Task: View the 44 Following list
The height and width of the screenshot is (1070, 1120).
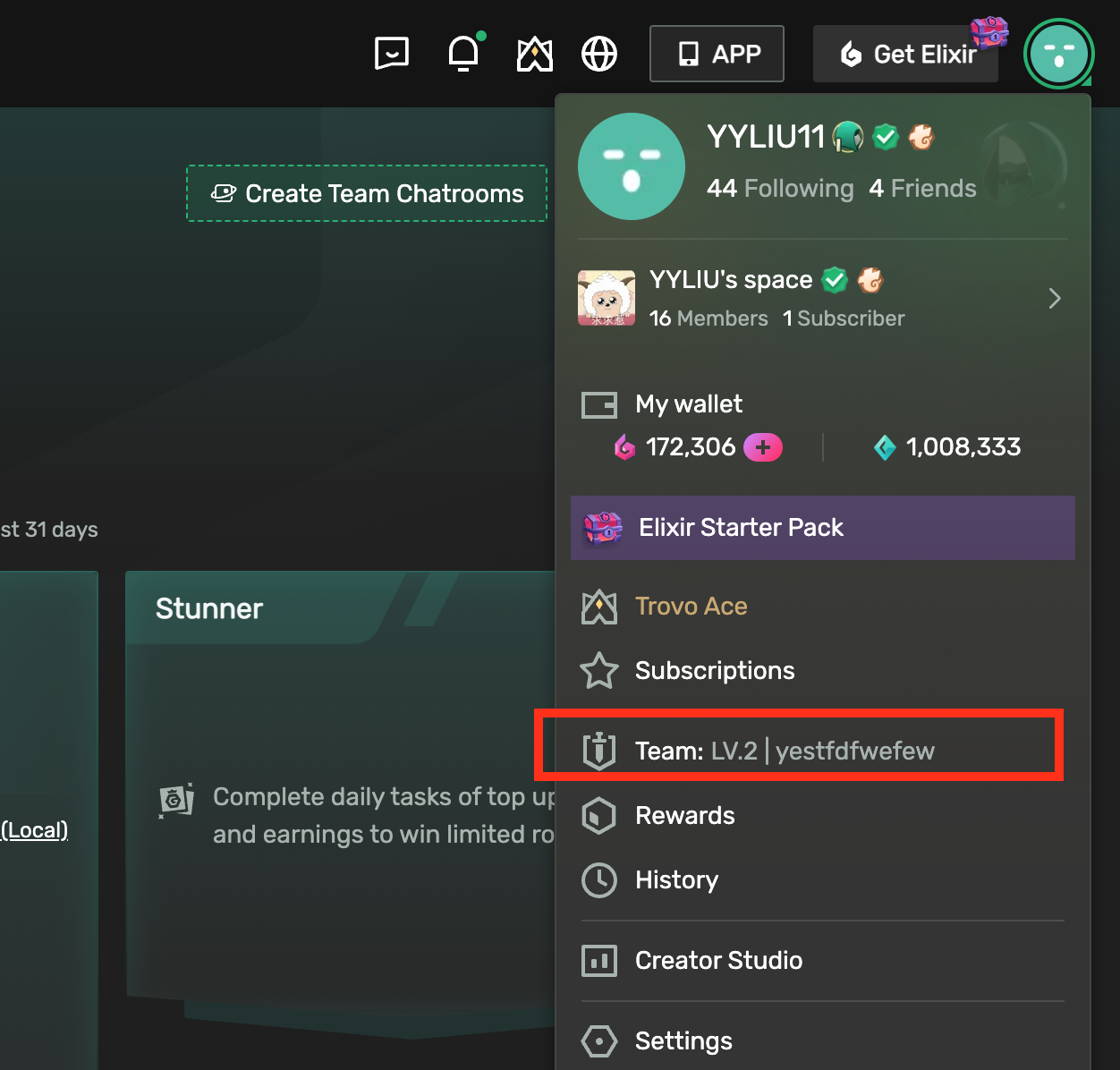Action: (780, 189)
